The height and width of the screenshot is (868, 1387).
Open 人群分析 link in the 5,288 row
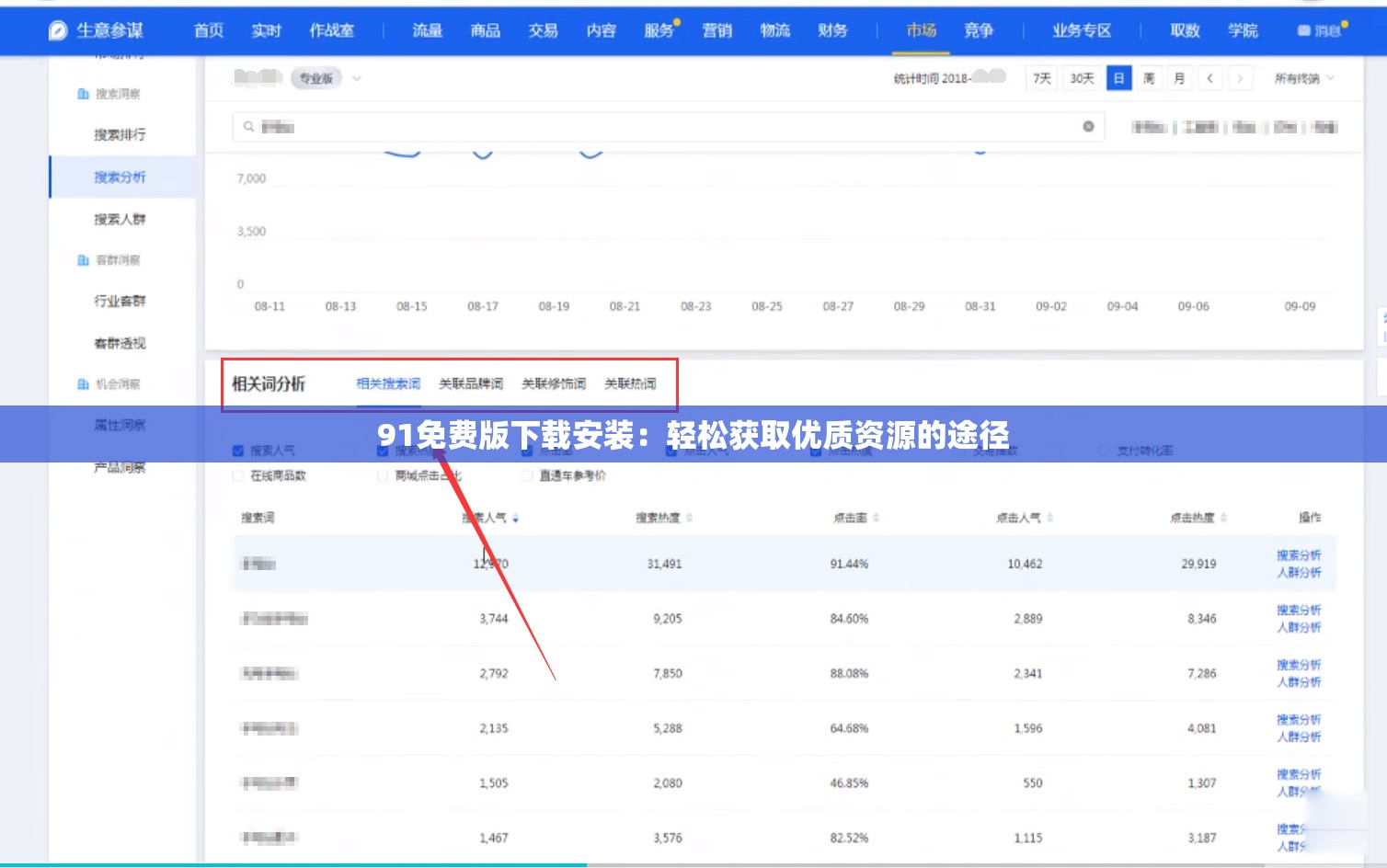1299,737
